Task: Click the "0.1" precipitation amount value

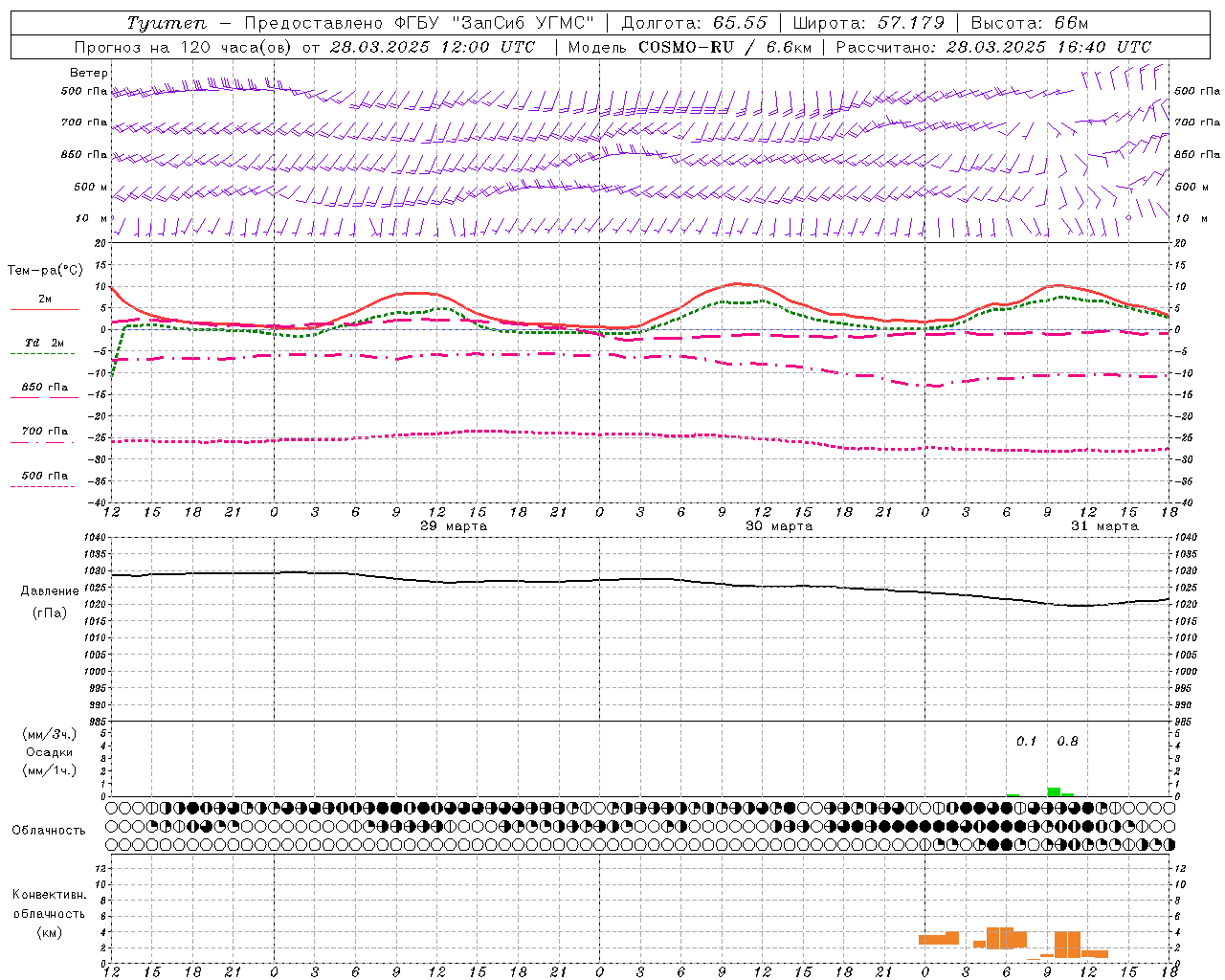Action: click(x=1026, y=742)
